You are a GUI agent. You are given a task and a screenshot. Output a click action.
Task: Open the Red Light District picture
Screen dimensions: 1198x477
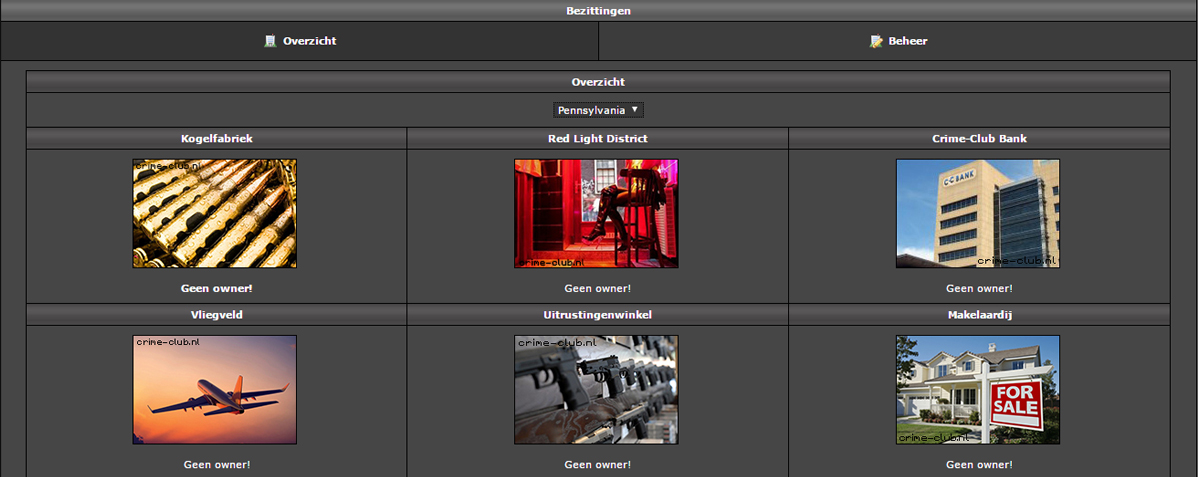point(596,213)
